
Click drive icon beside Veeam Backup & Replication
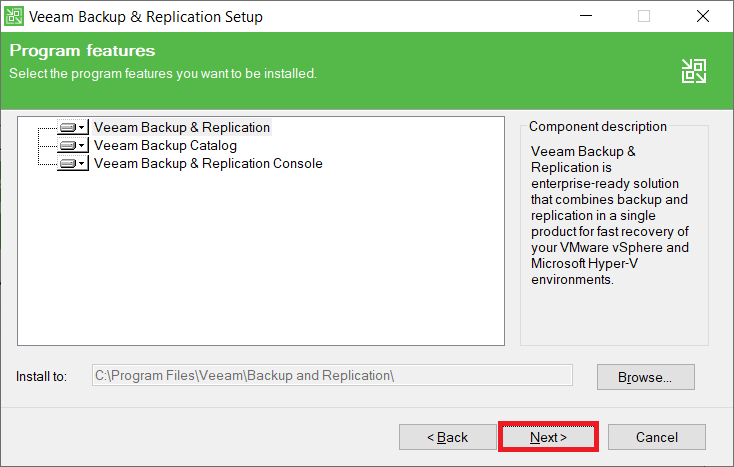tap(67, 128)
